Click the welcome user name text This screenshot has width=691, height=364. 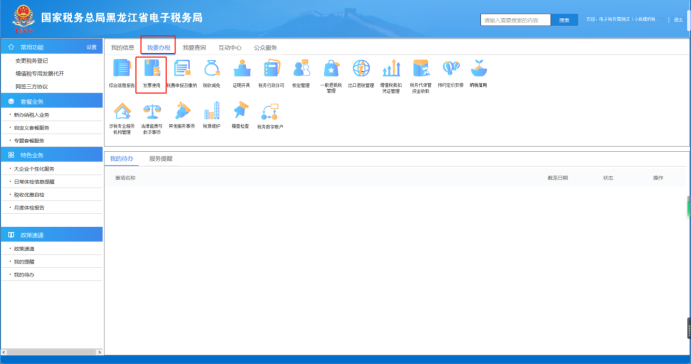coord(624,20)
